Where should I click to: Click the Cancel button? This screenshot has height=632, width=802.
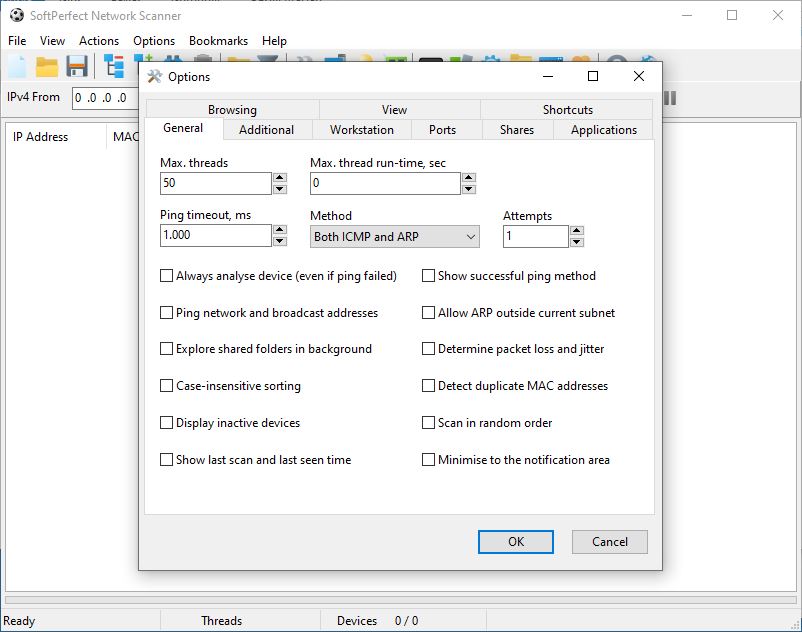click(x=610, y=541)
